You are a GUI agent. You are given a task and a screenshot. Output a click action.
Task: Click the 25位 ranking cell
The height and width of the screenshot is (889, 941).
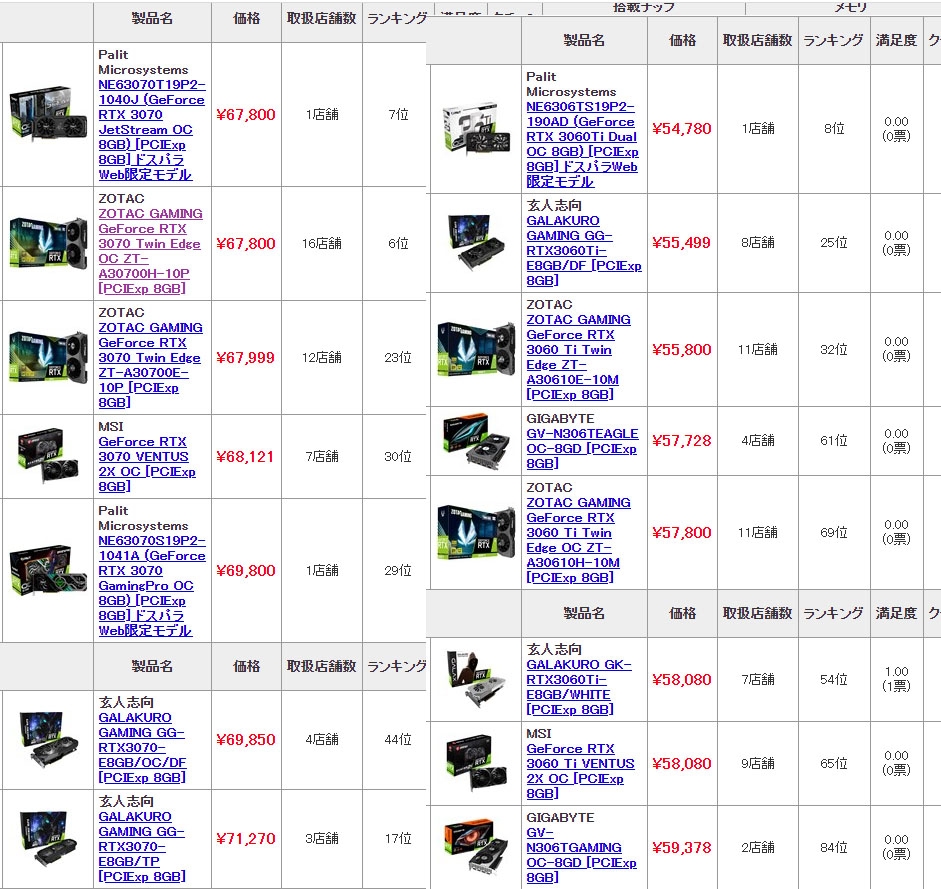point(834,243)
